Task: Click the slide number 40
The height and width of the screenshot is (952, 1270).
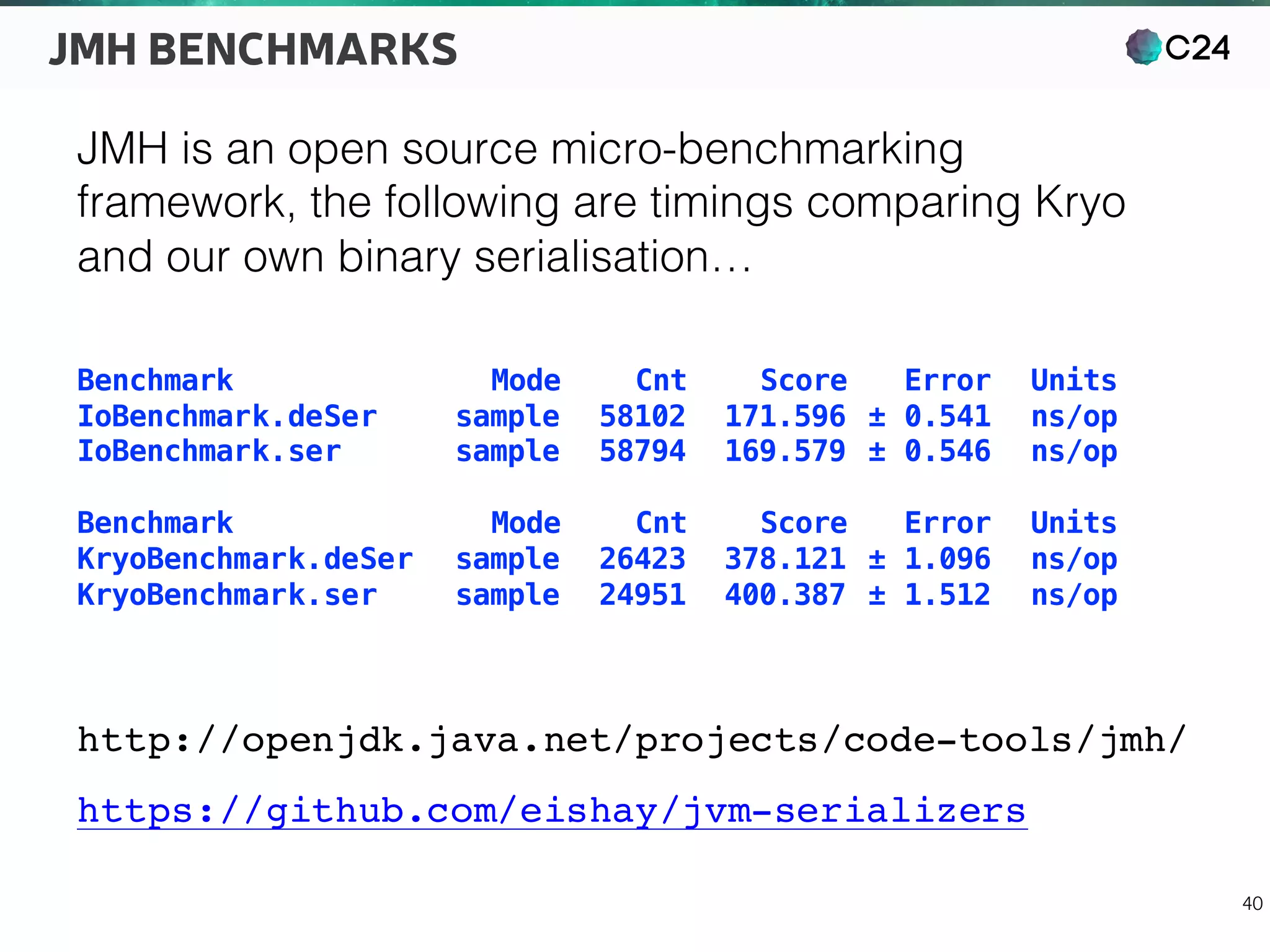Action: [x=1252, y=904]
